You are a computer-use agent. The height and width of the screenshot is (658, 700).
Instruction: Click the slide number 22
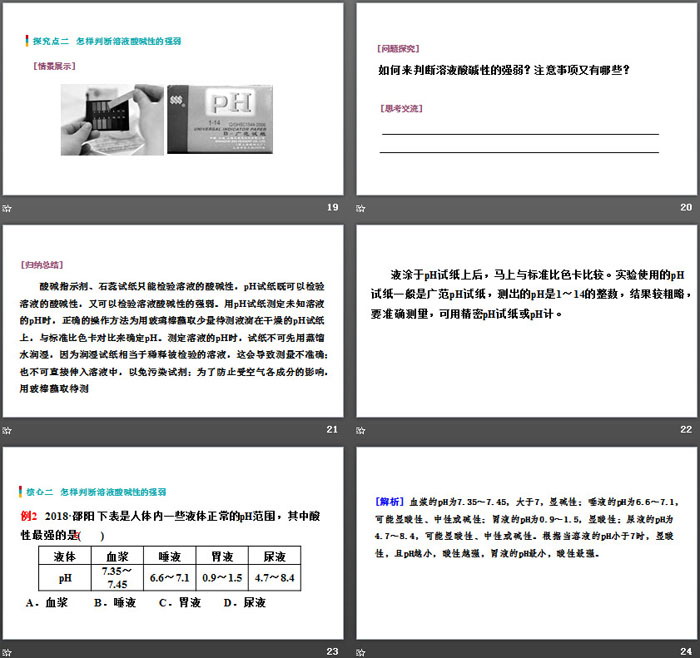(685, 429)
